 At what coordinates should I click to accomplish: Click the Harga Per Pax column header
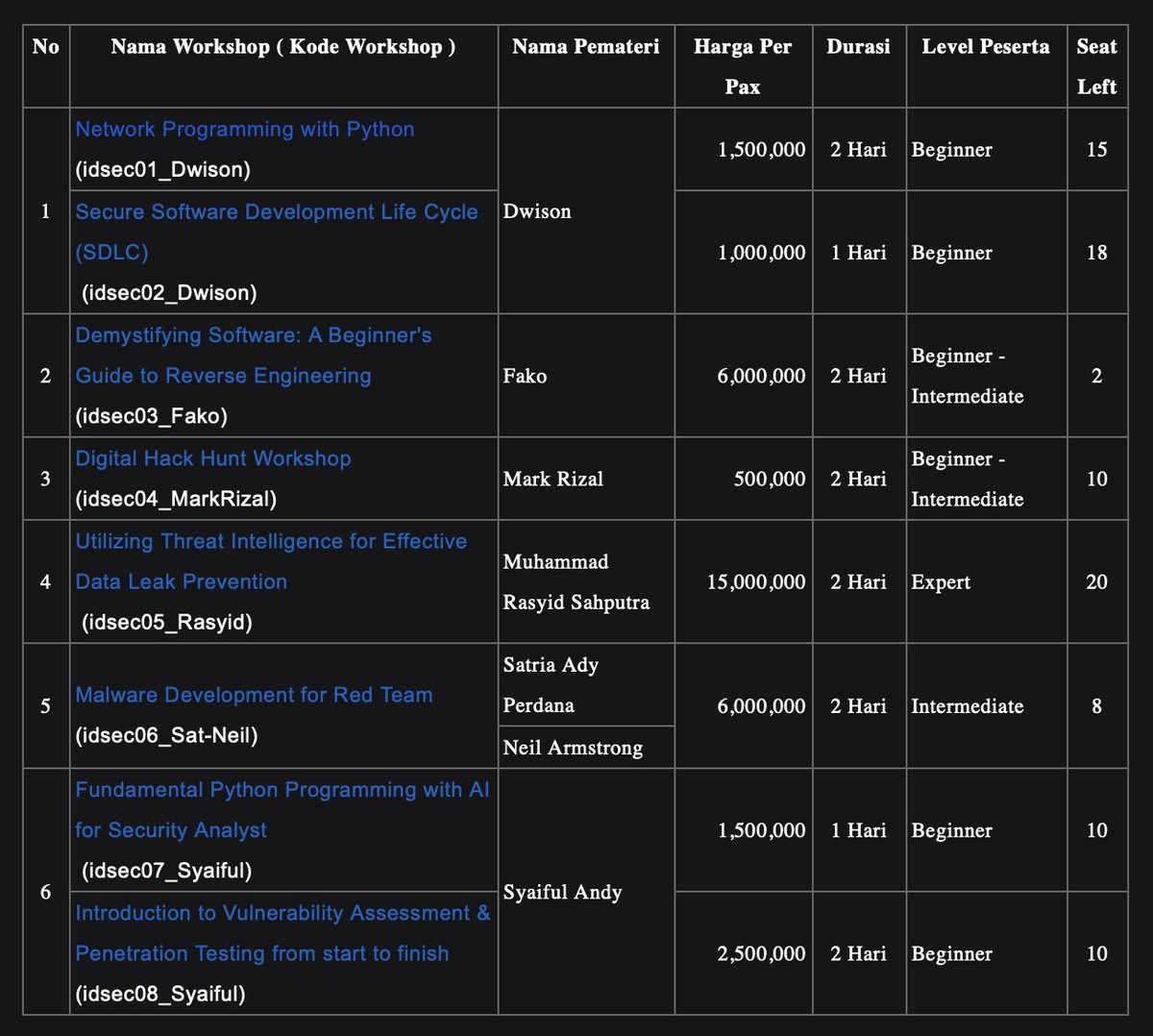tap(743, 66)
